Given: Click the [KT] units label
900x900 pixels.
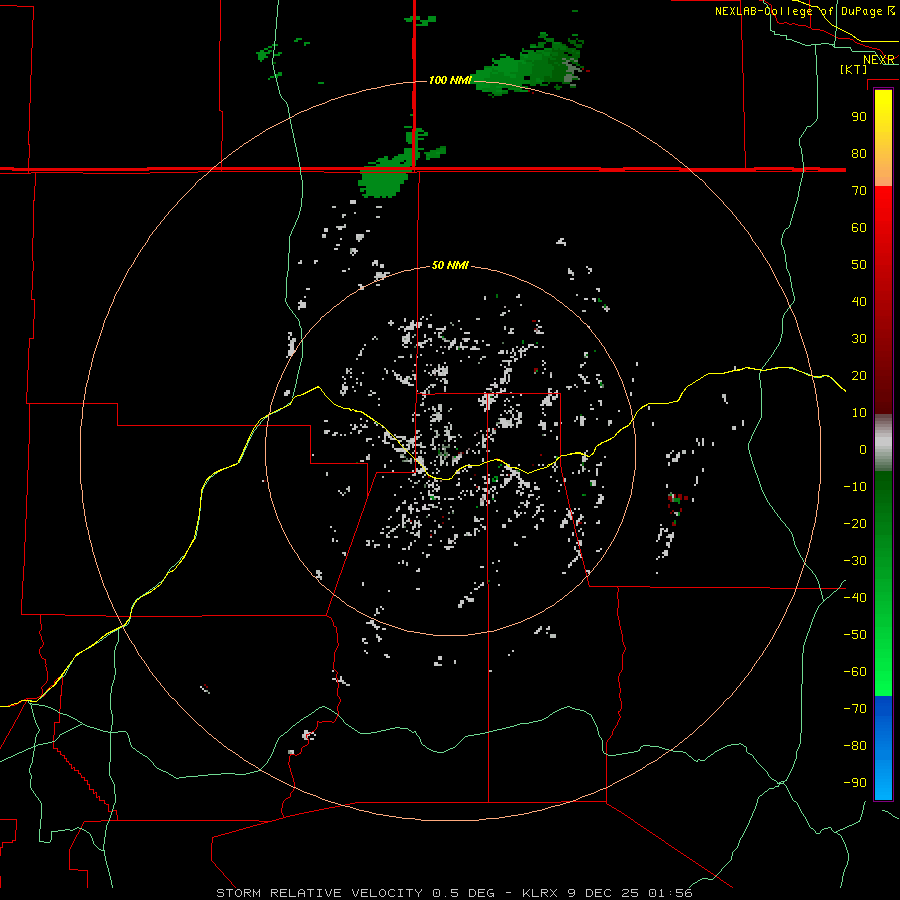Looking at the screenshot, I should 853,69.
